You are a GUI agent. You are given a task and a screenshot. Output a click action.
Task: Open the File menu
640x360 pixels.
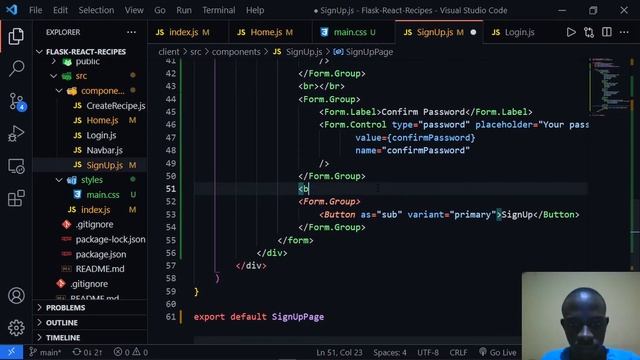36,10
